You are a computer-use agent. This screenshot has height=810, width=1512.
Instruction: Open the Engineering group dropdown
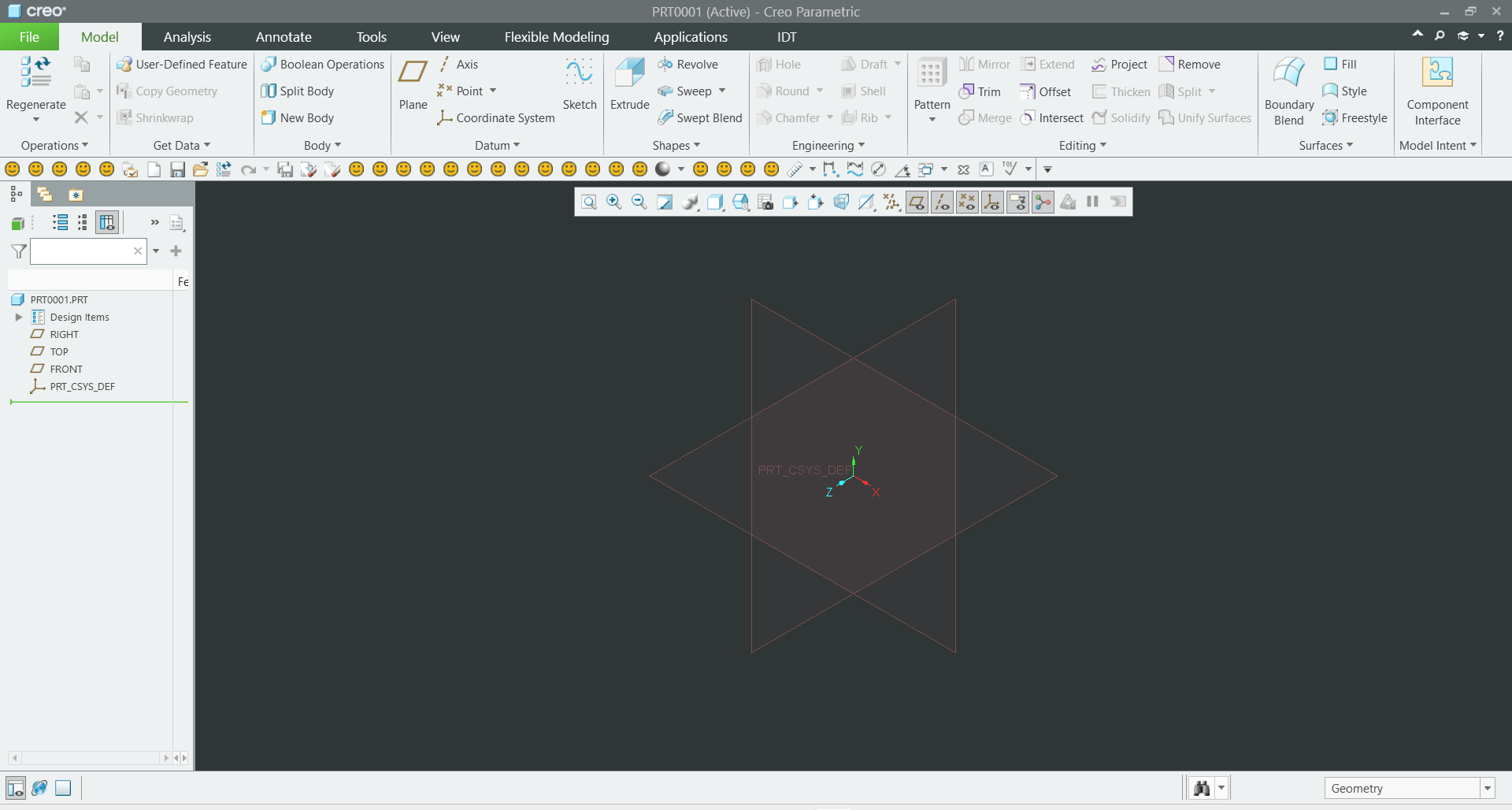[828, 146]
